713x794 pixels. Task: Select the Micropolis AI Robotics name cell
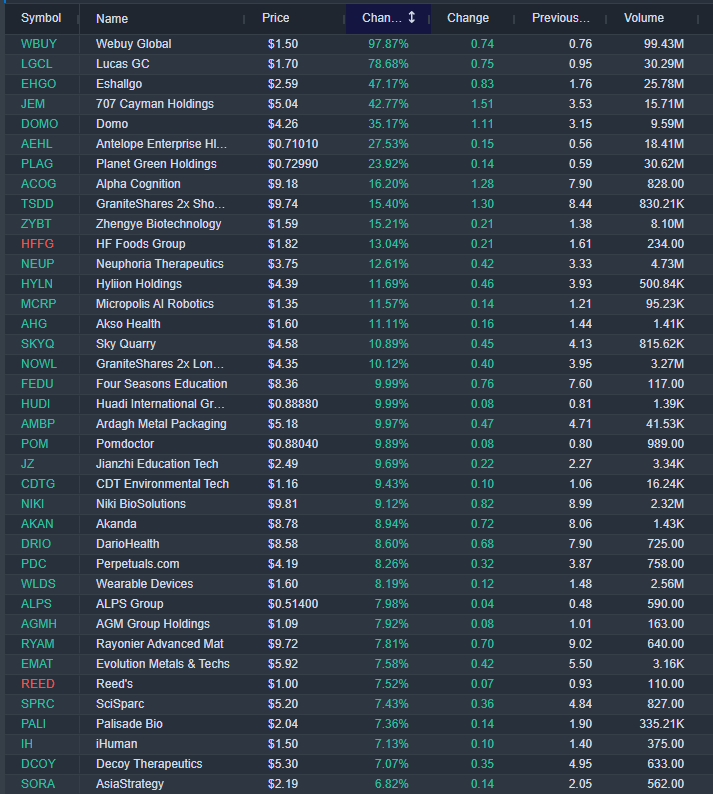point(155,304)
